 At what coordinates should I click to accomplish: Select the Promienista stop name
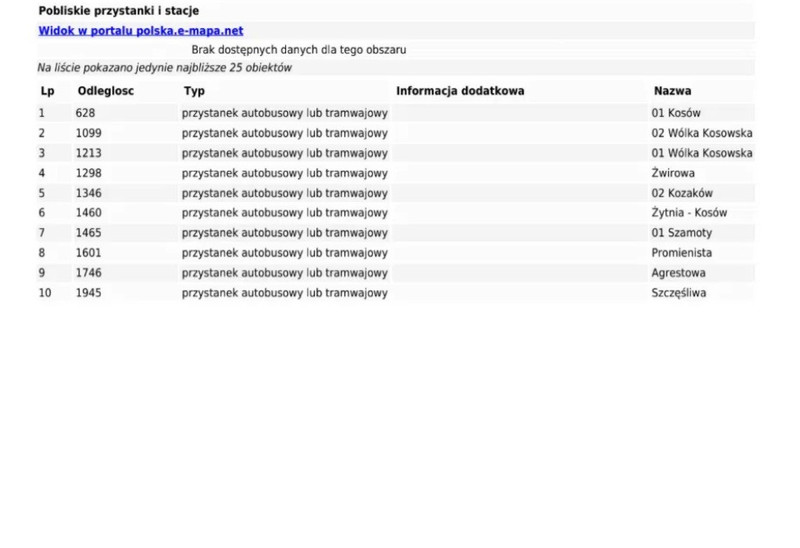682,253
